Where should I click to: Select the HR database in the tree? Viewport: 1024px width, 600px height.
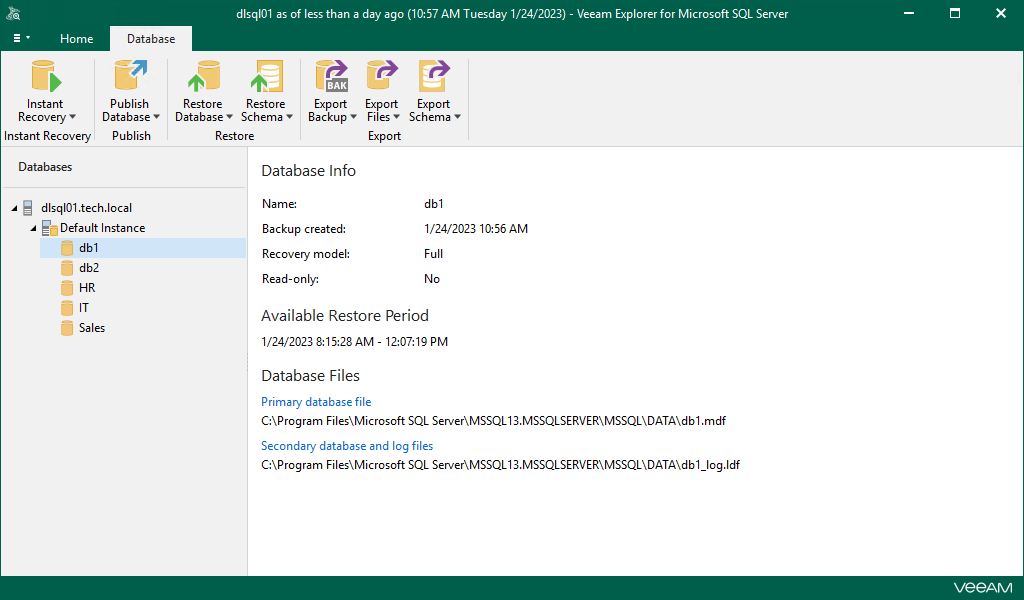point(87,288)
